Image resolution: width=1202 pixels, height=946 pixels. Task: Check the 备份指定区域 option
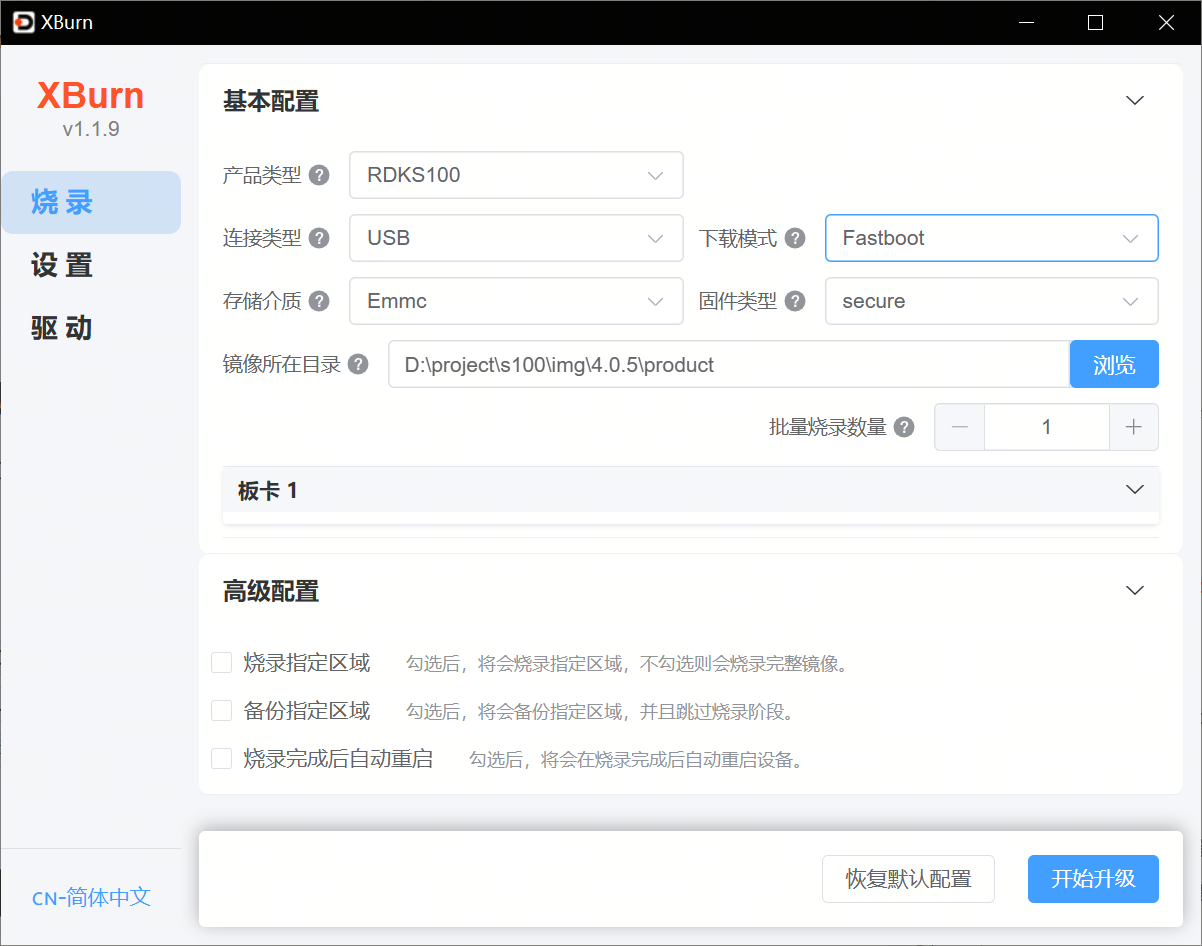(222, 711)
